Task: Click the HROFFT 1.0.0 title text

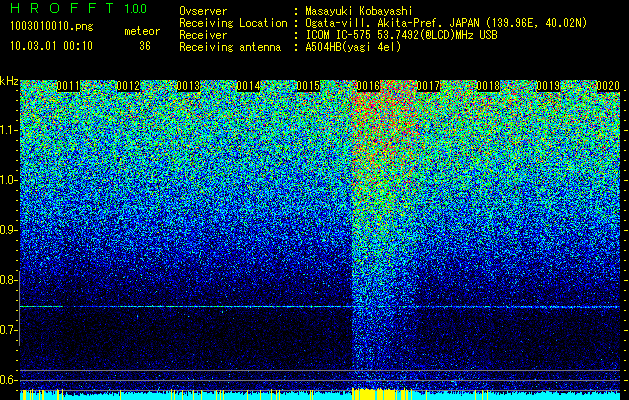Action: point(78,8)
